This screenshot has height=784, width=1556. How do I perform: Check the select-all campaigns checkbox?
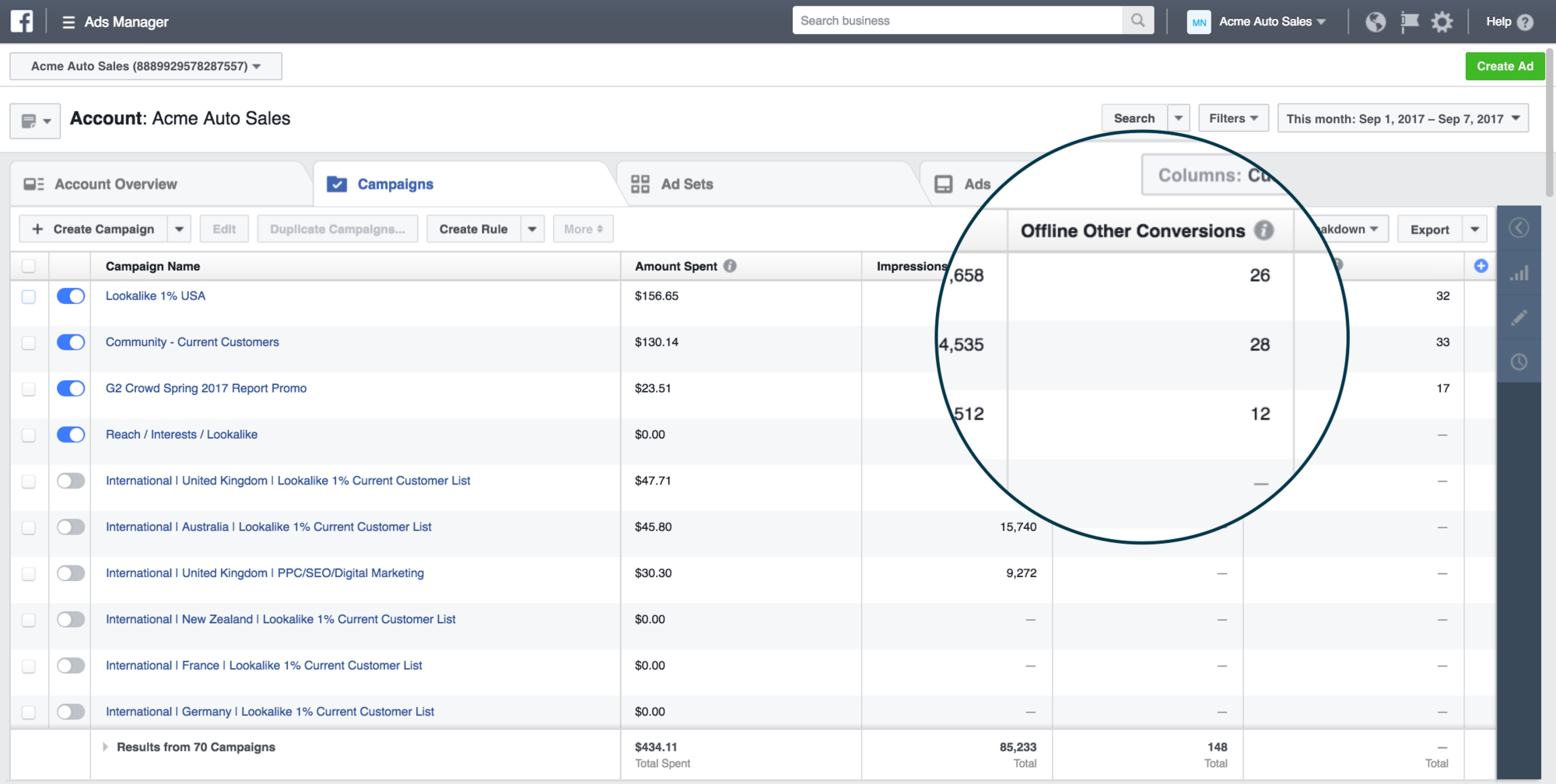(29, 265)
